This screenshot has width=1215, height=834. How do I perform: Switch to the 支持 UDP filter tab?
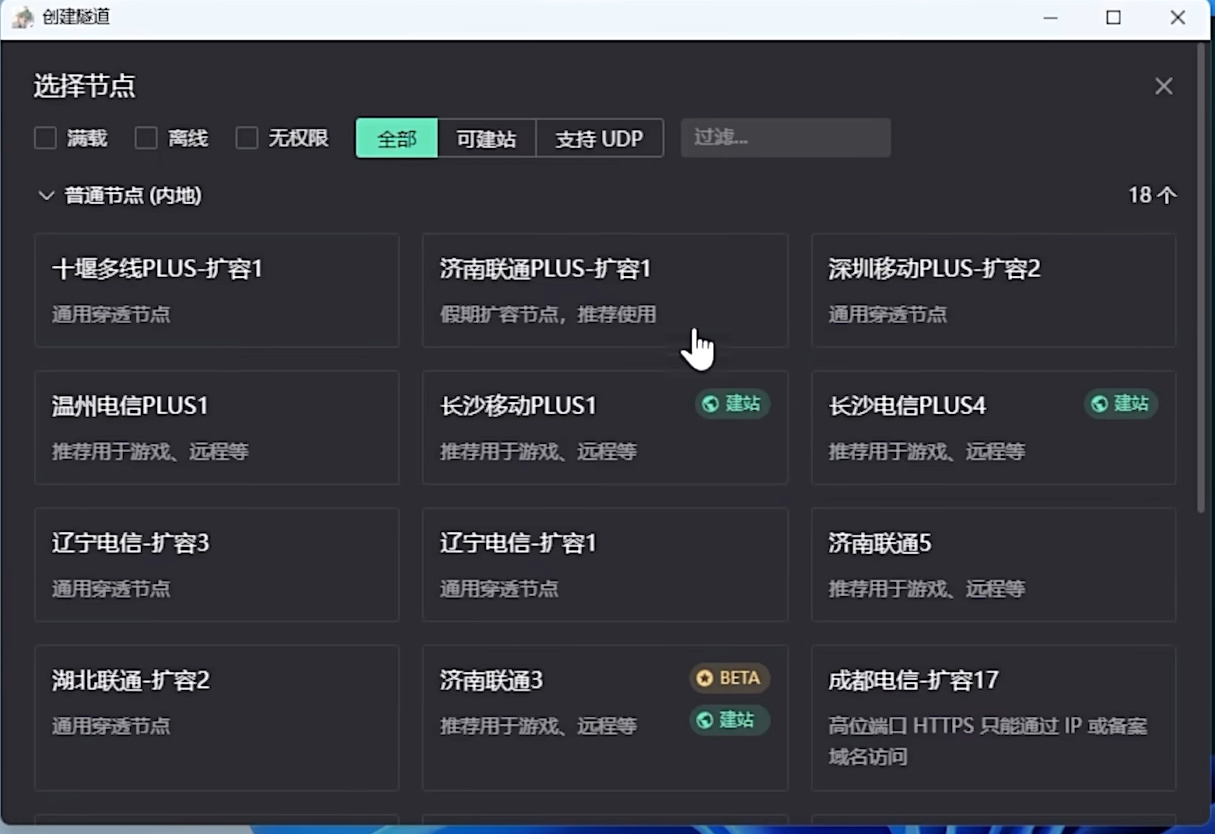(600, 138)
